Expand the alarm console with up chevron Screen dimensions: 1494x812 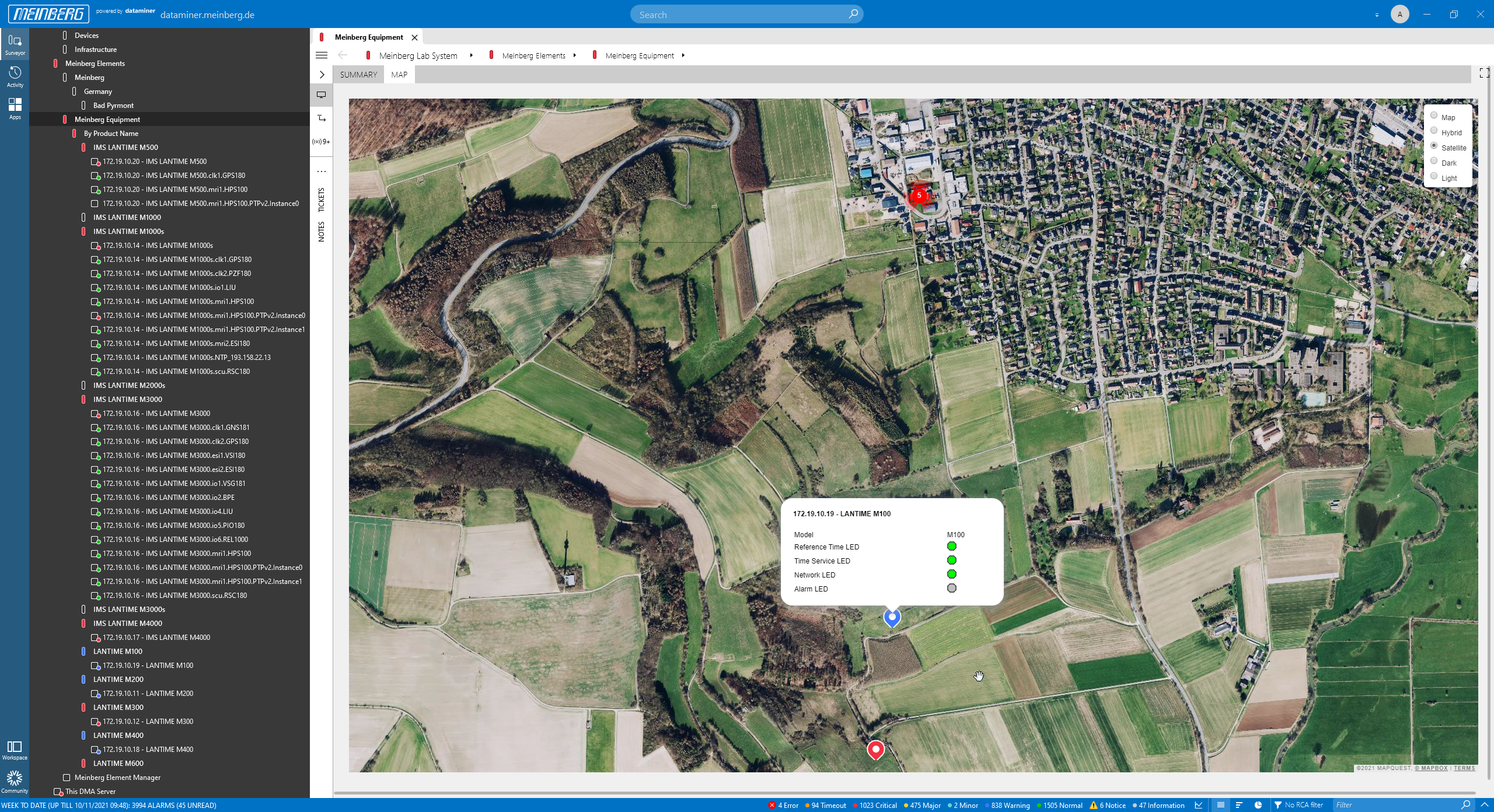point(1484,805)
